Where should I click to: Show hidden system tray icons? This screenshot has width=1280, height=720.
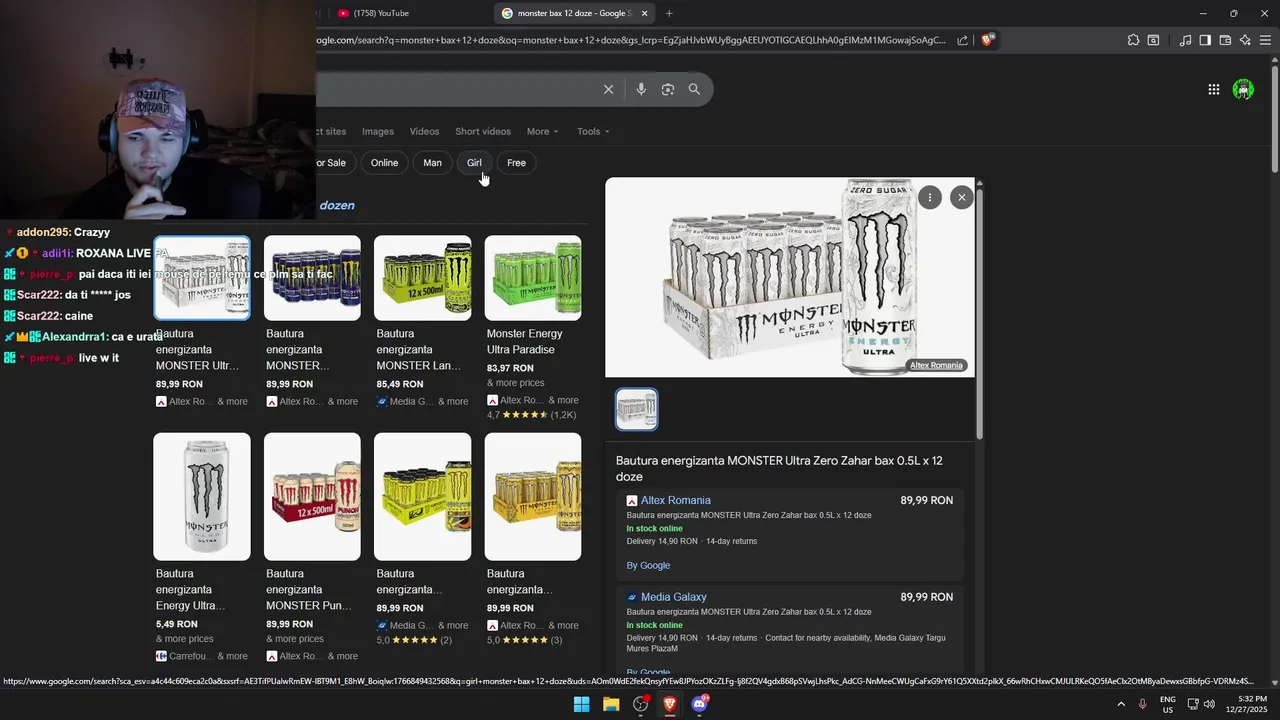point(1120,704)
